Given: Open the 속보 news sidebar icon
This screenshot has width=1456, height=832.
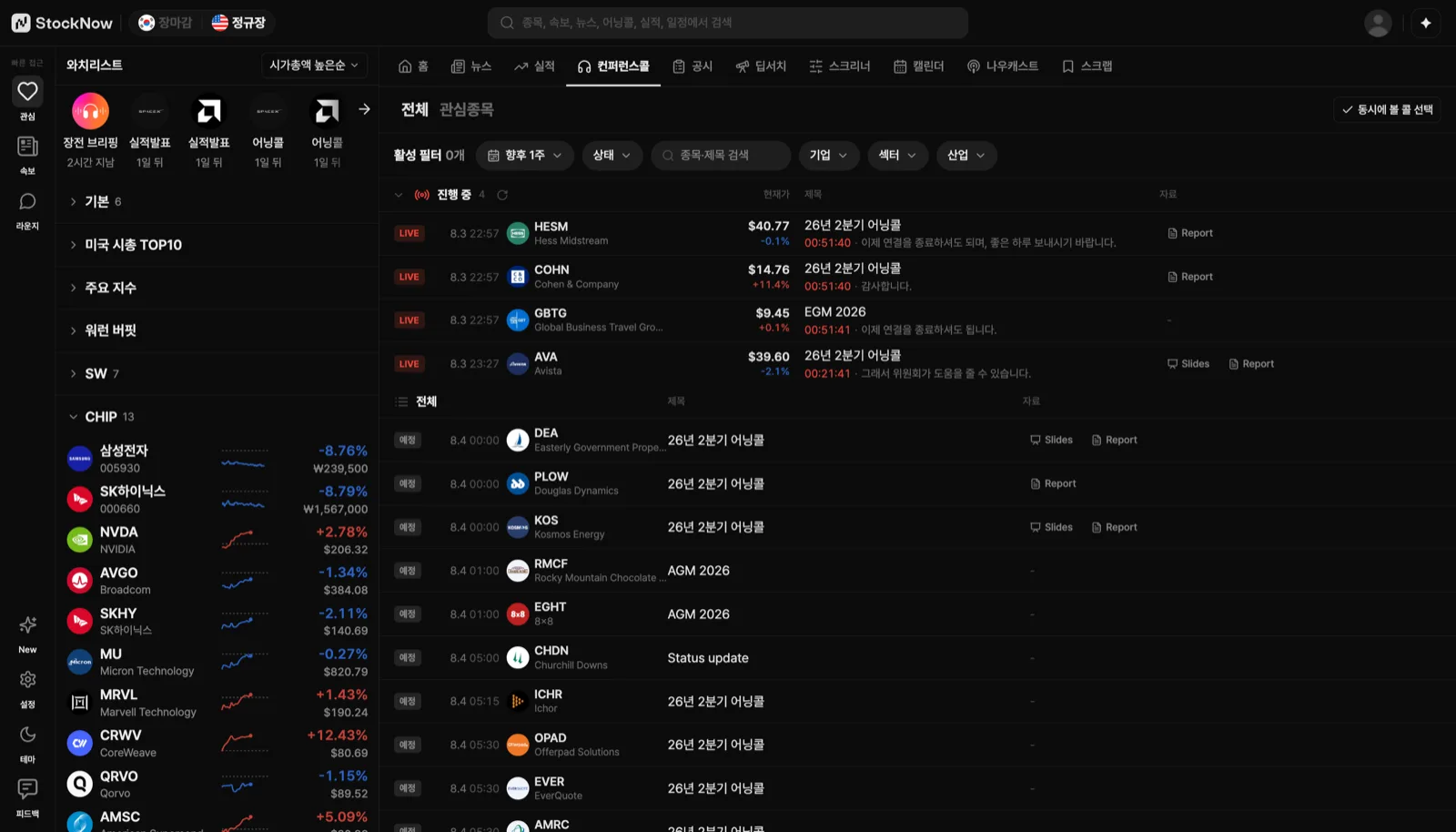Looking at the screenshot, I should 27,146.
